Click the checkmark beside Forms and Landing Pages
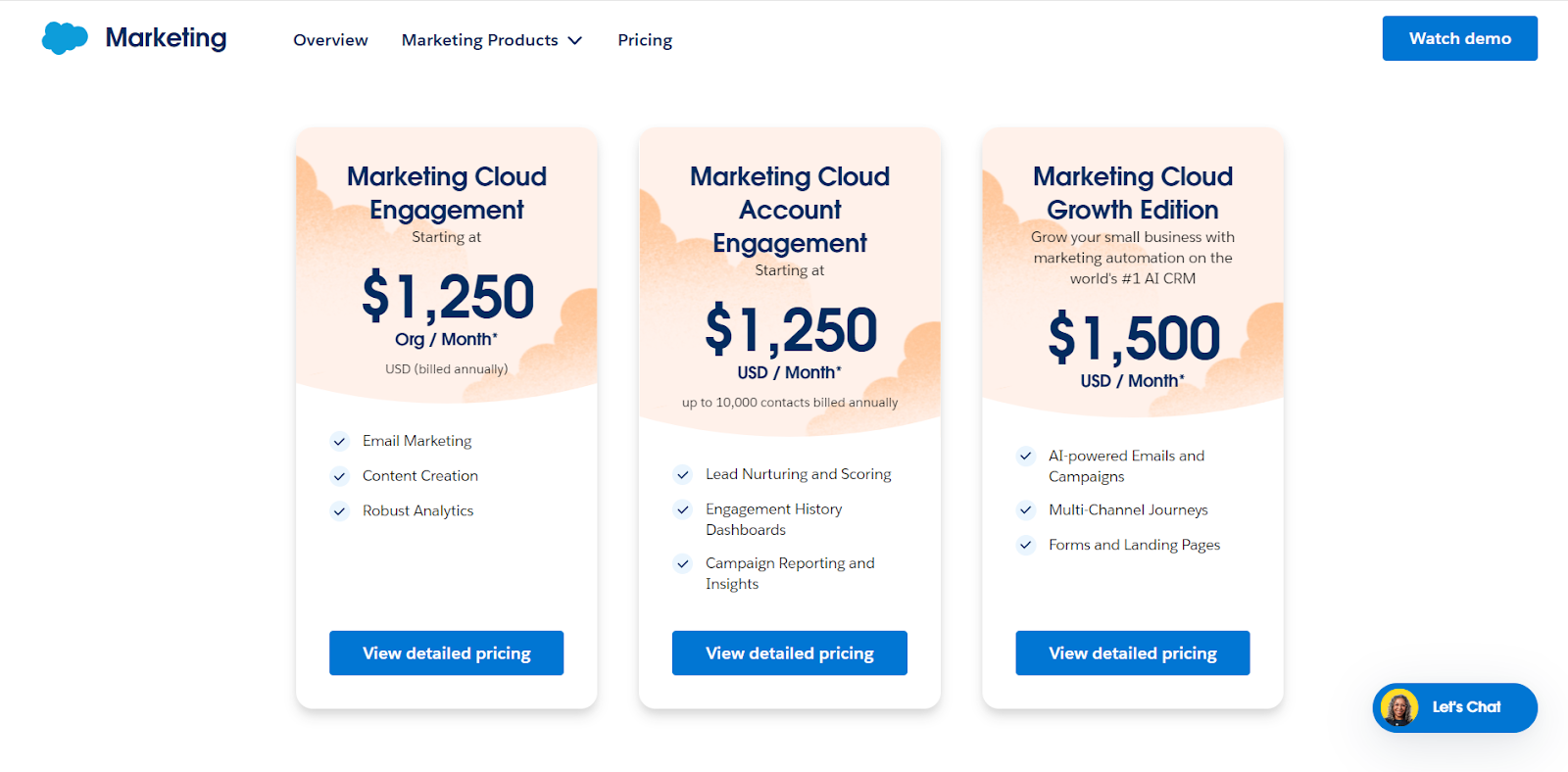Image resolution: width=1568 pixels, height=772 pixels. (1026, 545)
